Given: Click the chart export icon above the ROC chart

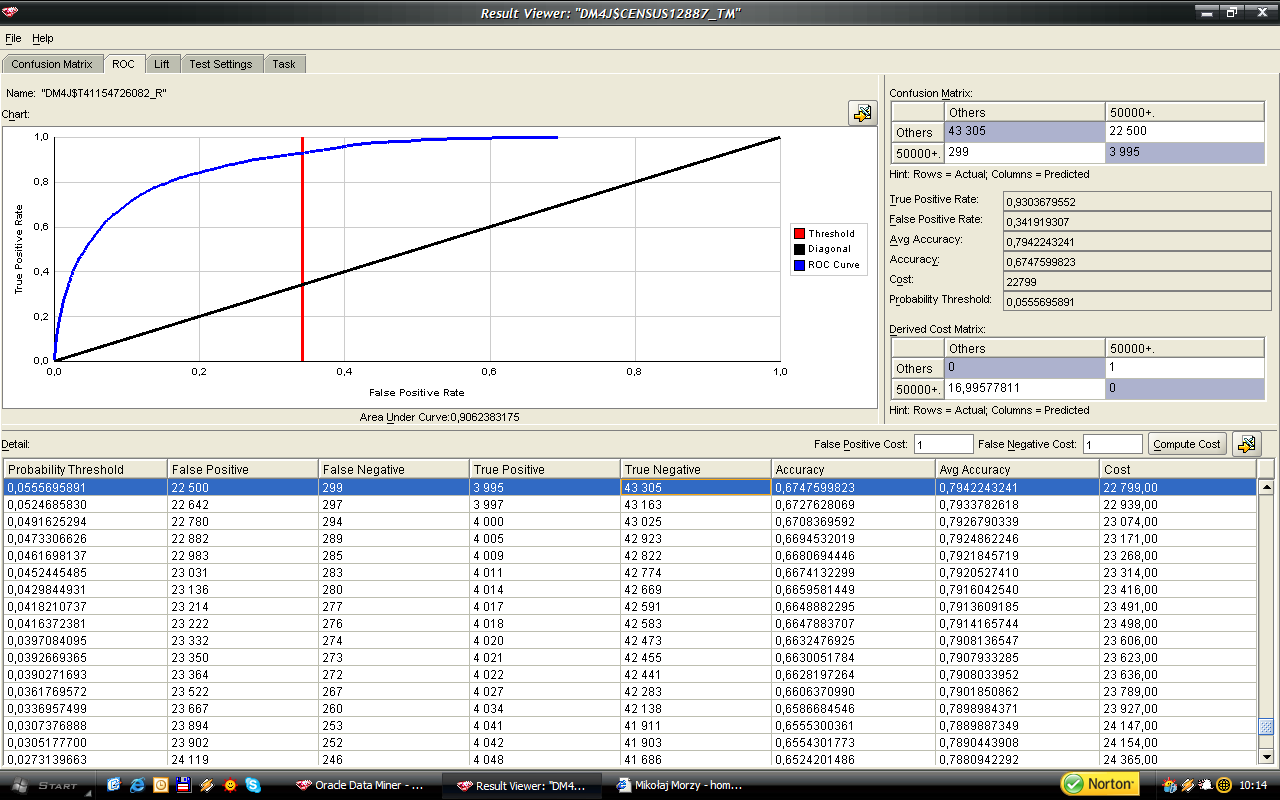Looking at the screenshot, I should [861, 113].
